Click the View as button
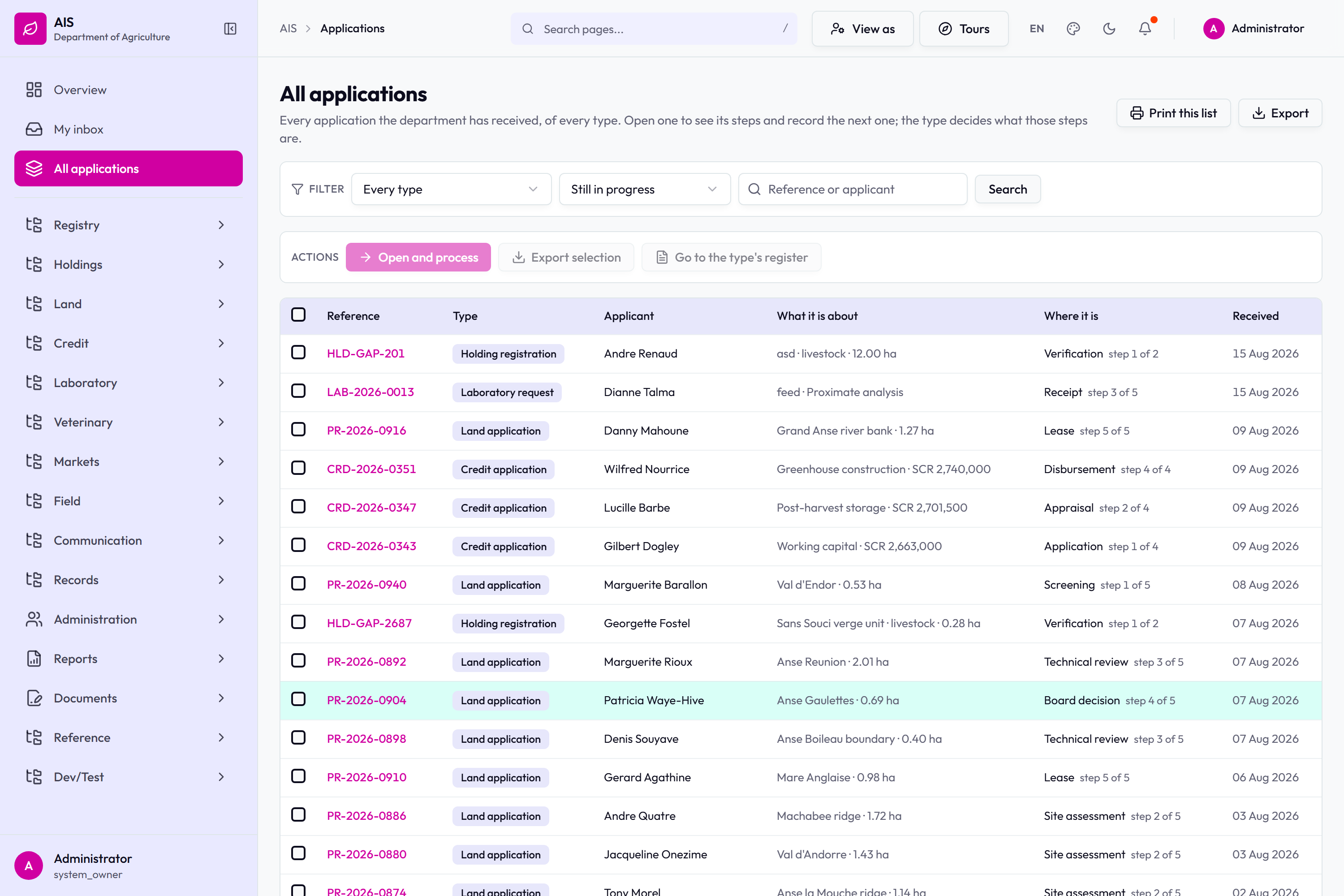The height and width of the screenshot is (896, 1344). pos(862,29)
